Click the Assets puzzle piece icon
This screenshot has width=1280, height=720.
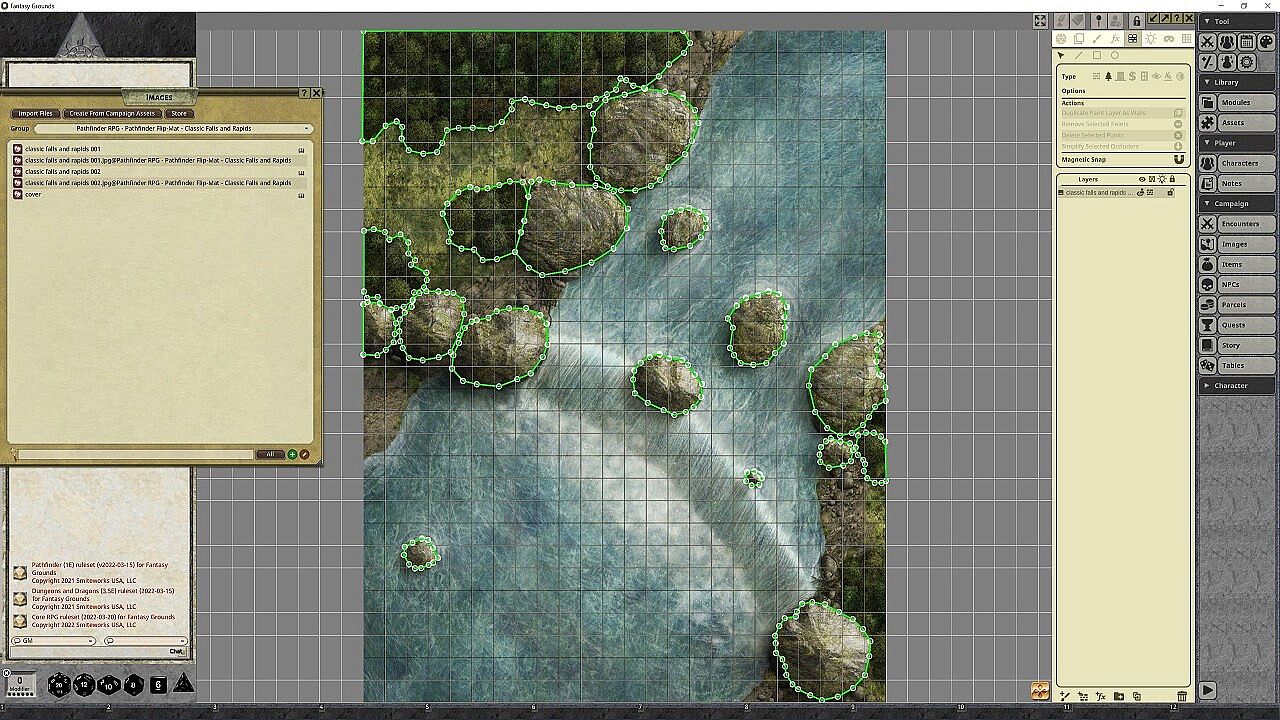(1208, 122)
